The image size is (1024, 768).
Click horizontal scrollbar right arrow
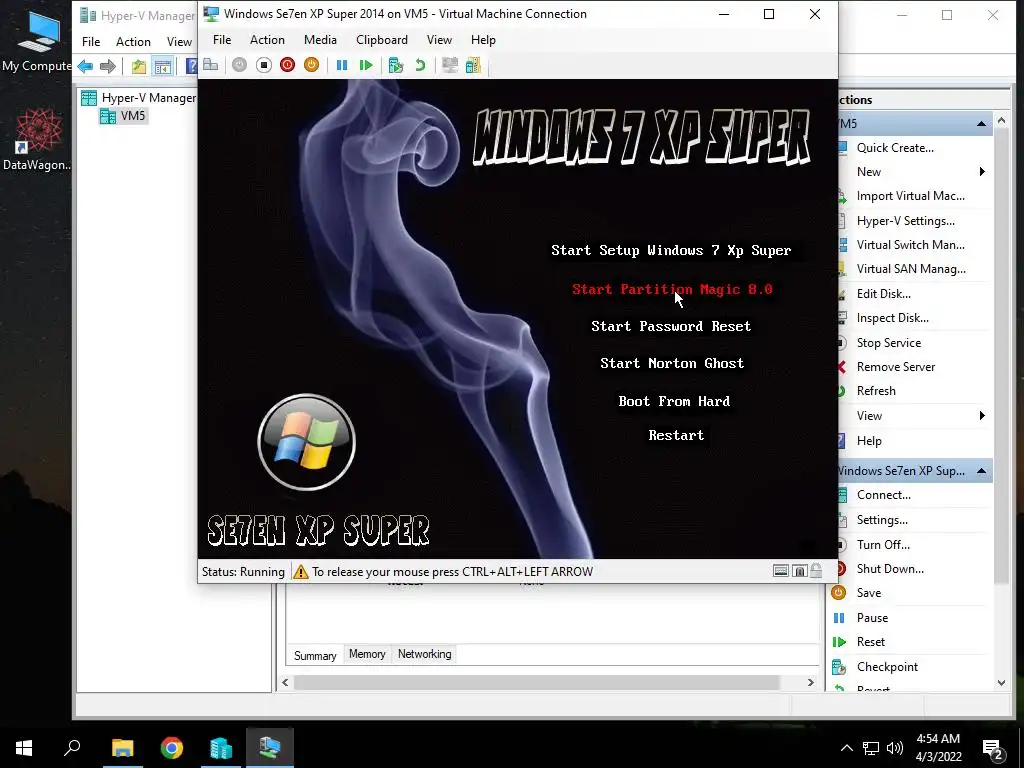(x=810, y=682)
